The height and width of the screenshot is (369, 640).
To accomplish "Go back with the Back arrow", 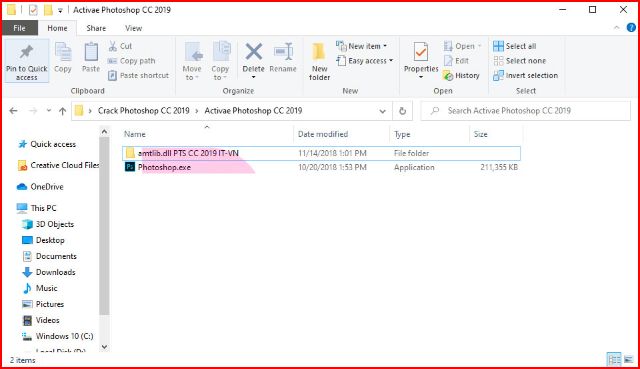I will click(x=13, y=111).
